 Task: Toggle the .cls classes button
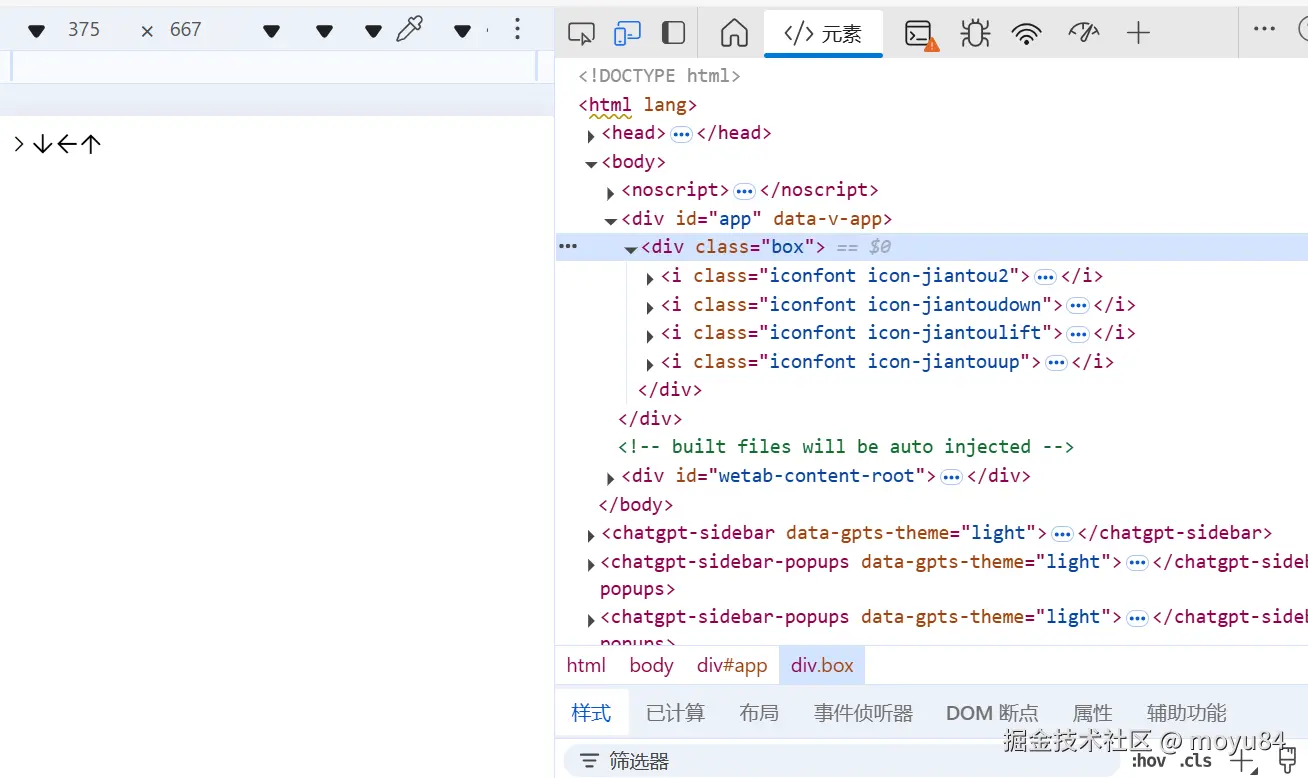click(1196, 761)
